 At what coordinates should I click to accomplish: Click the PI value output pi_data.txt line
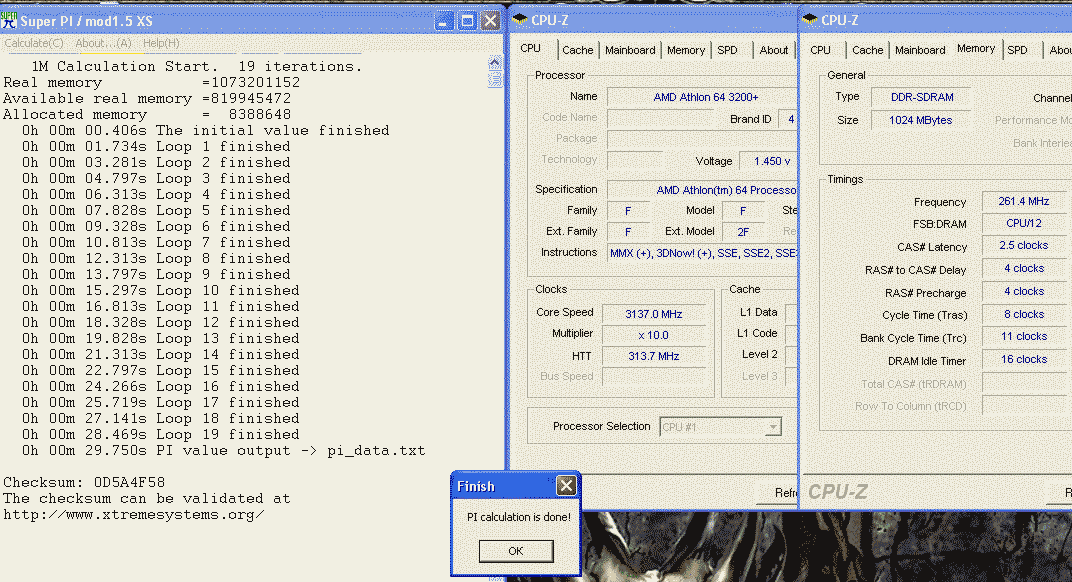[224, 451]
